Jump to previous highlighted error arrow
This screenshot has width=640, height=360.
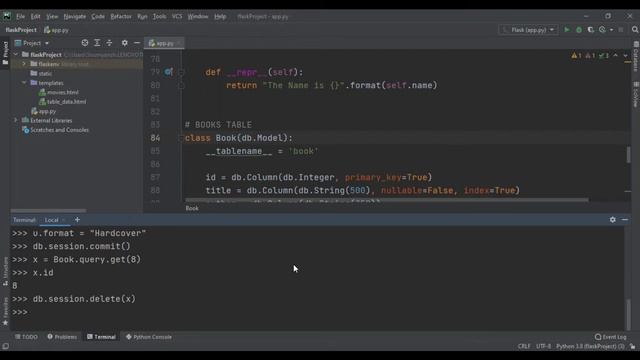click(616, 56)
